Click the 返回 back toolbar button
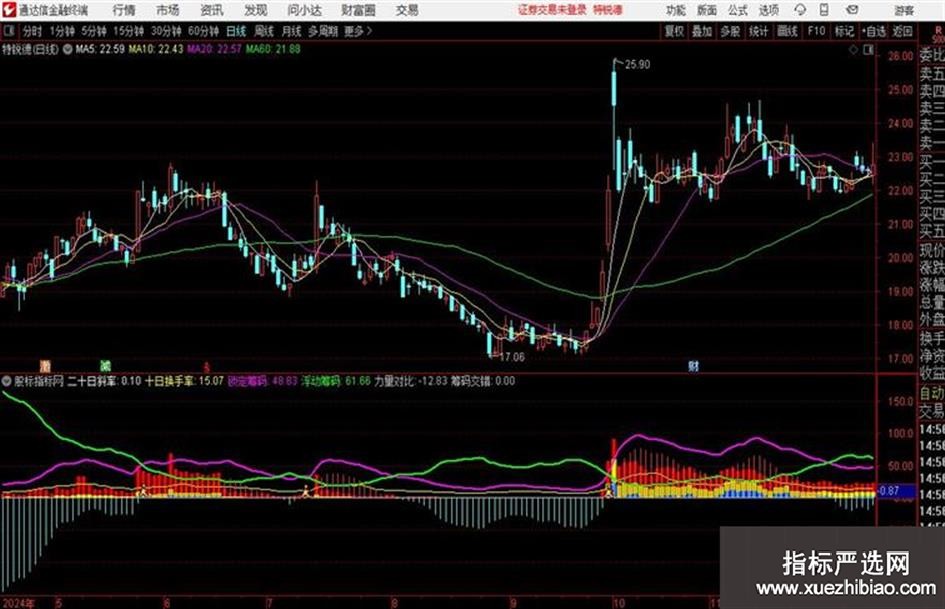945x609 pixels. pyautogui.click(x=902, y=31)
